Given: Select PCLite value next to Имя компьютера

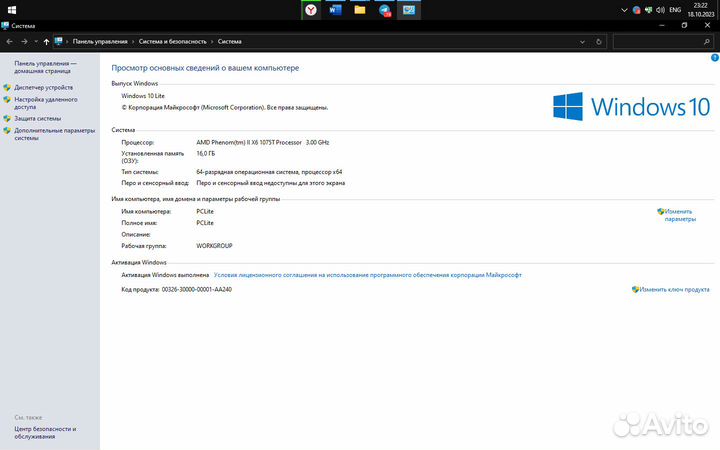Looking at the screenshot, I should point(205,211).
